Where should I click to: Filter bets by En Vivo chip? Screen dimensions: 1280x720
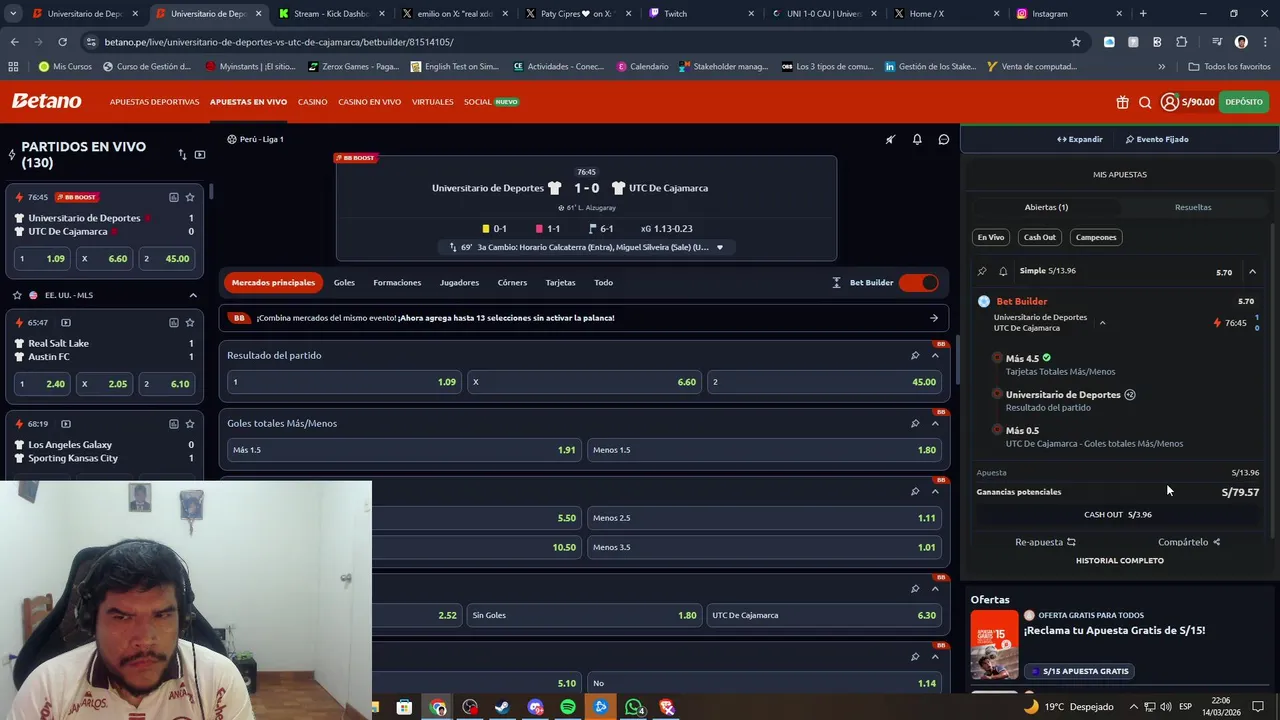coord(991,237)
